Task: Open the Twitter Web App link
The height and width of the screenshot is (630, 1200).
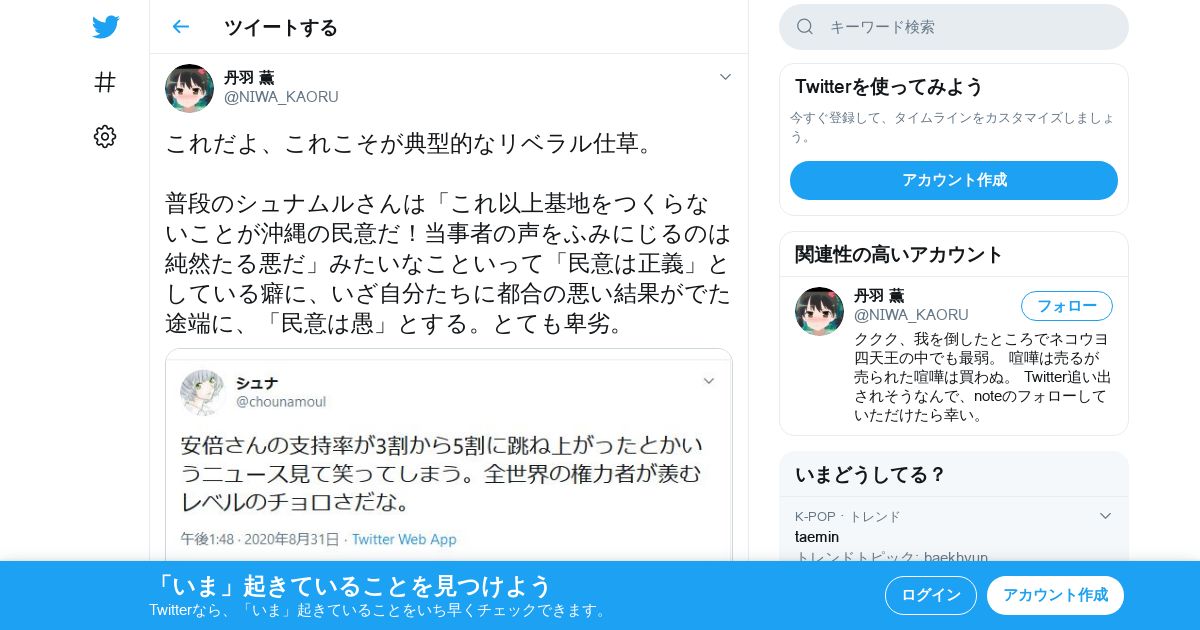Action: [x=404, y=539]
